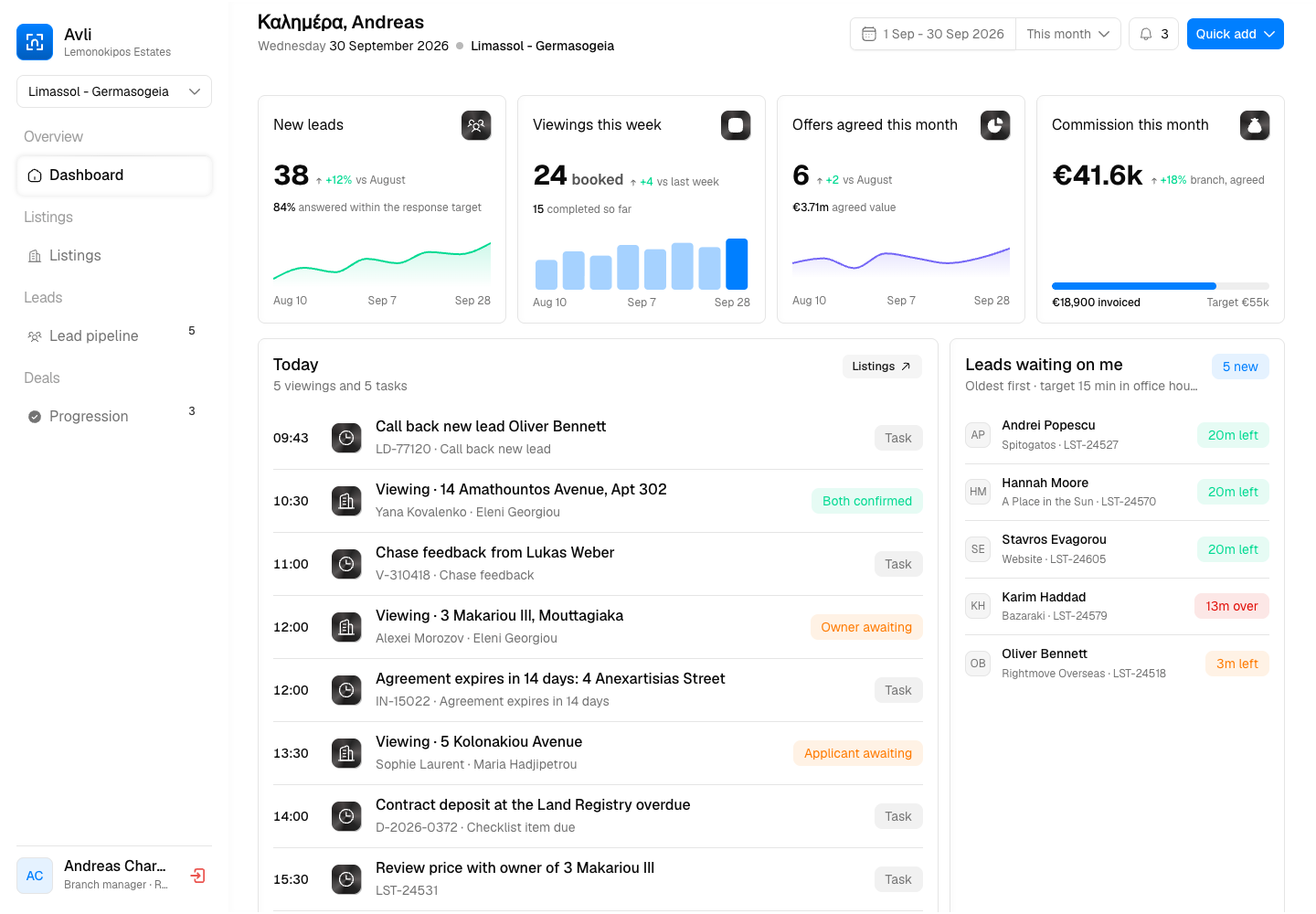Click clock icon for Review price task
Viewport: 1316px width, 914px height.
[346, 879]
